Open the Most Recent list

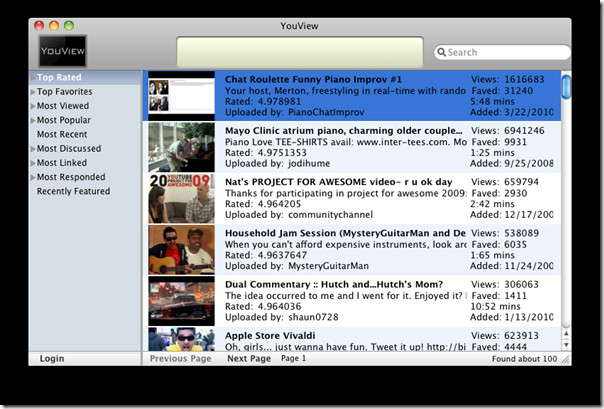tap(62, 134)
